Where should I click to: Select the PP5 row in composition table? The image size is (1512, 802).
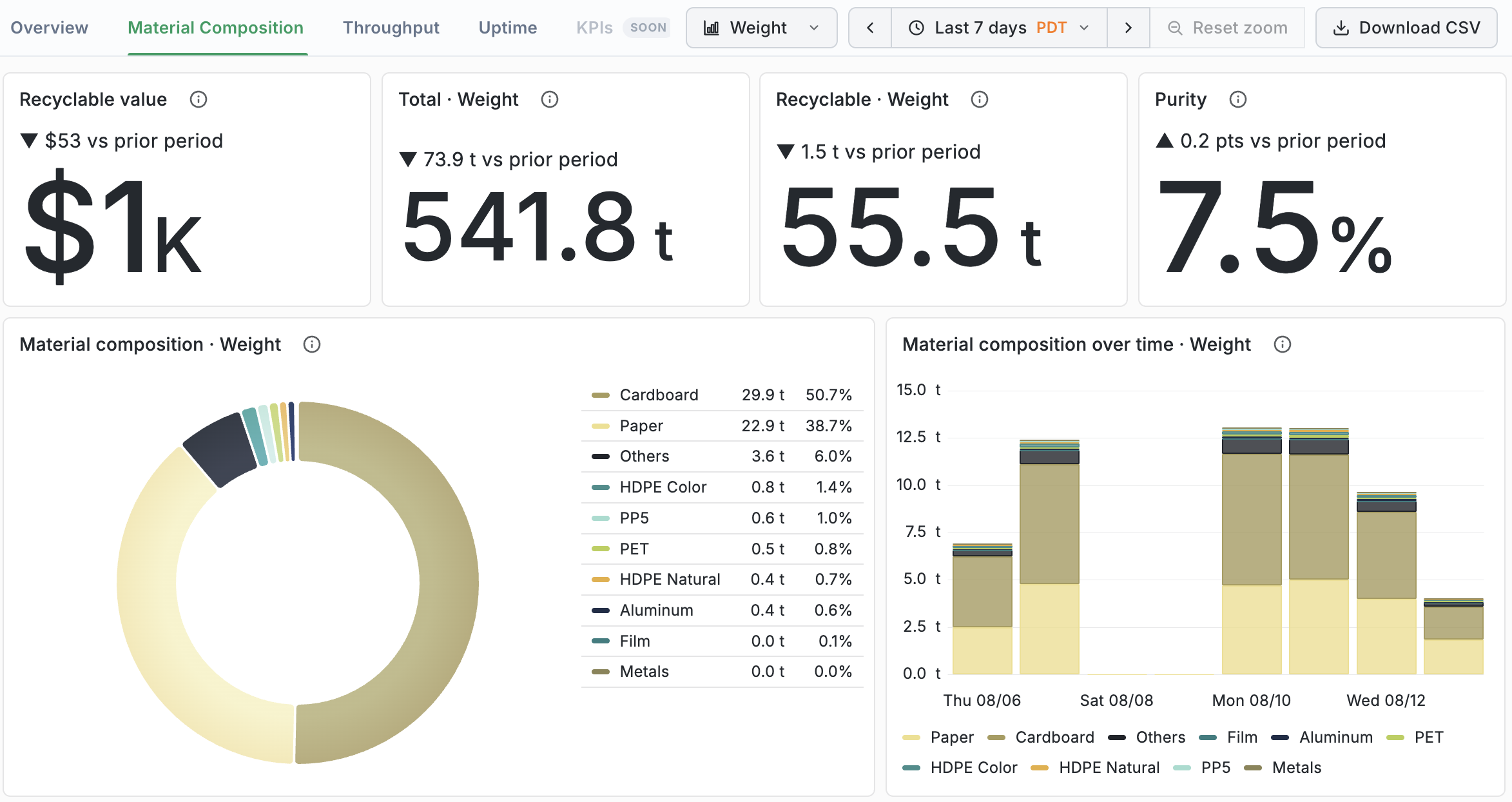point(722,518)
